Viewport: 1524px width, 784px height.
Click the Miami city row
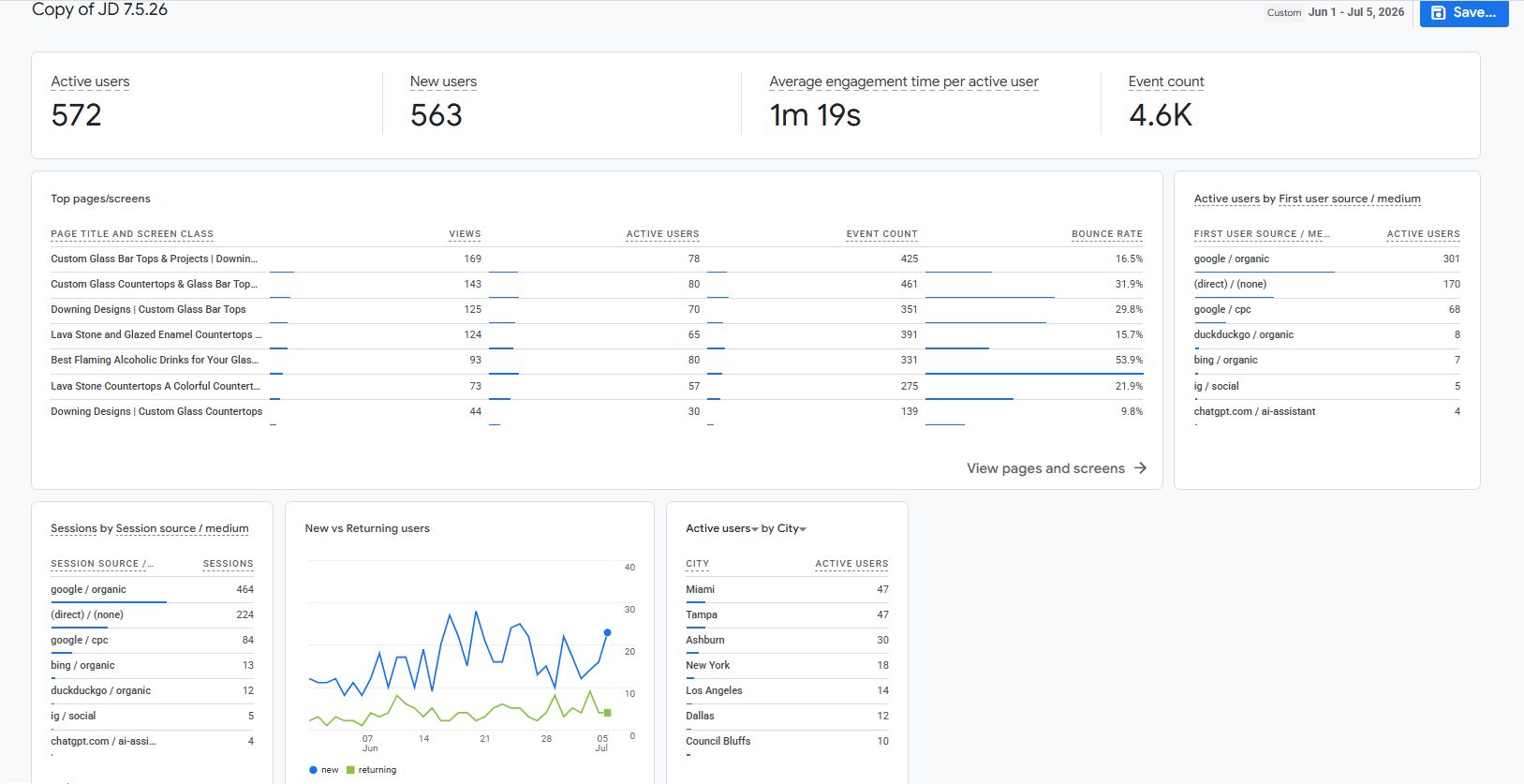787,589
